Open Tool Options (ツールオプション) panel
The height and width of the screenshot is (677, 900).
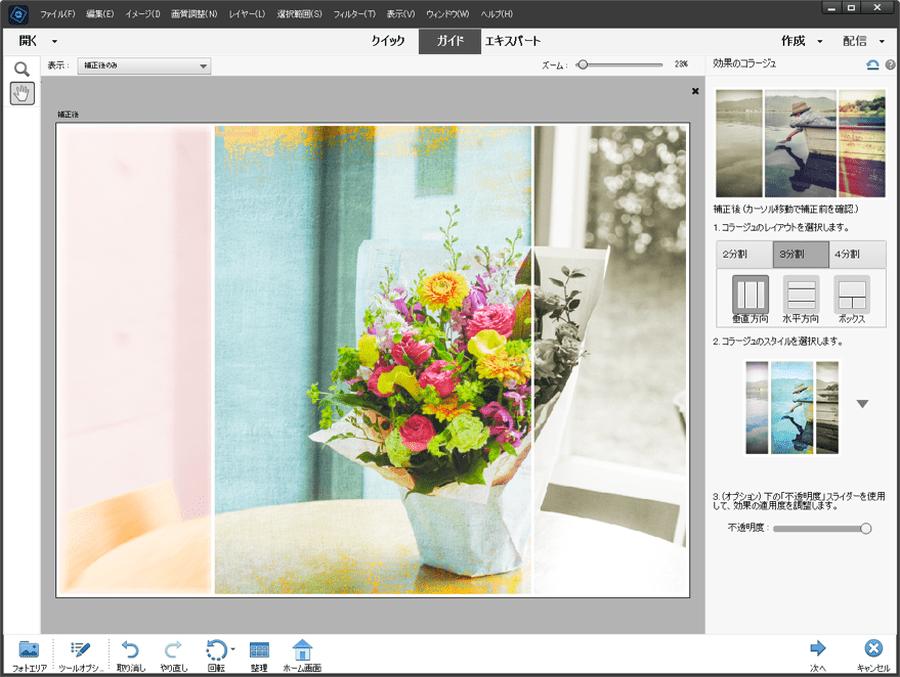(x=81, y=651)
